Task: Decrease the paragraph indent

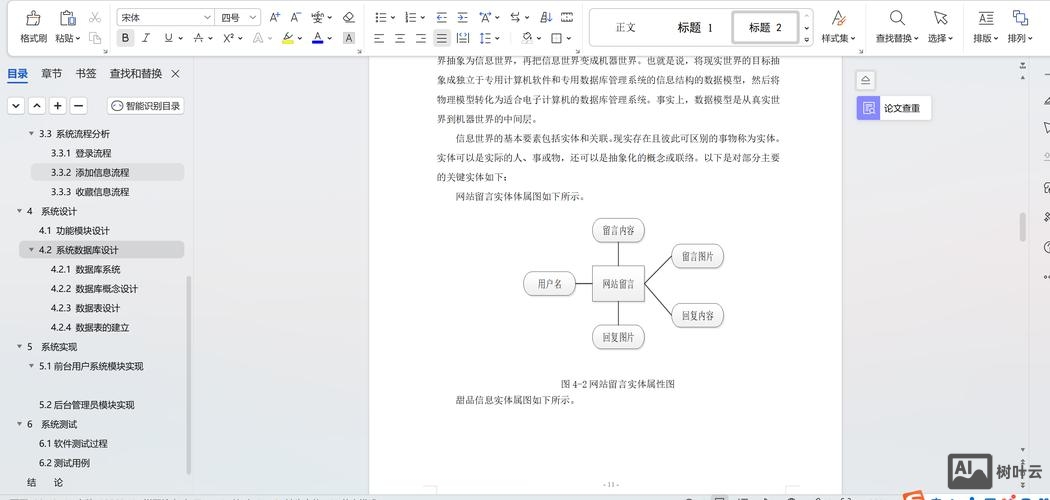Action: (x=441, y=17)
